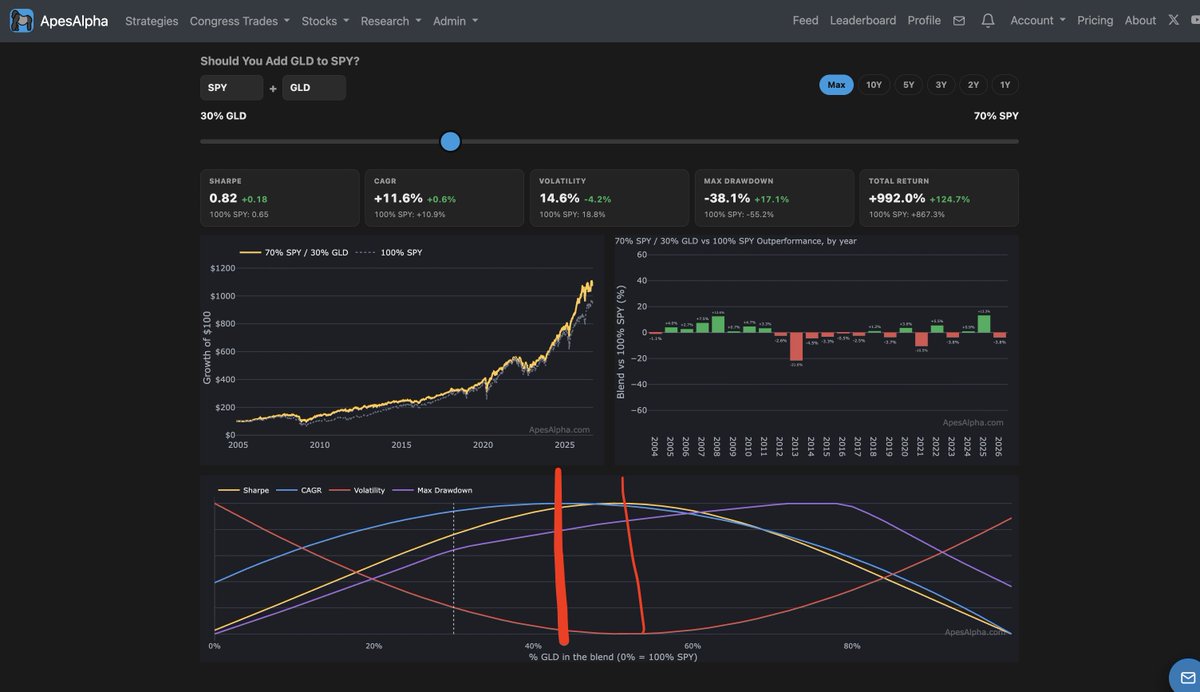Click the "+992.0%" total return value
This screenshot has width=1200, height=692.
click(897, 198)
